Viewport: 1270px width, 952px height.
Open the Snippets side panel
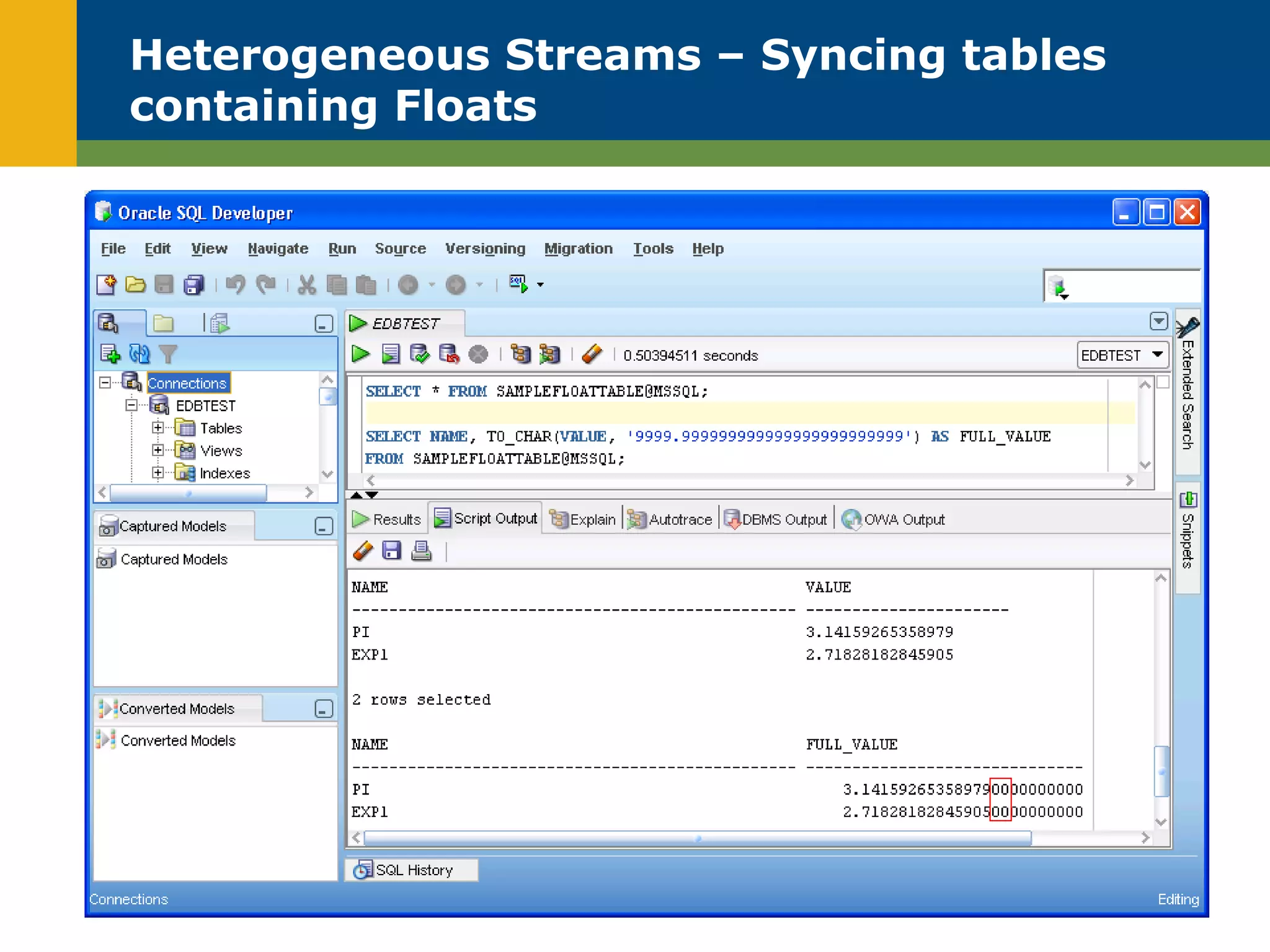click(1188, 538)
